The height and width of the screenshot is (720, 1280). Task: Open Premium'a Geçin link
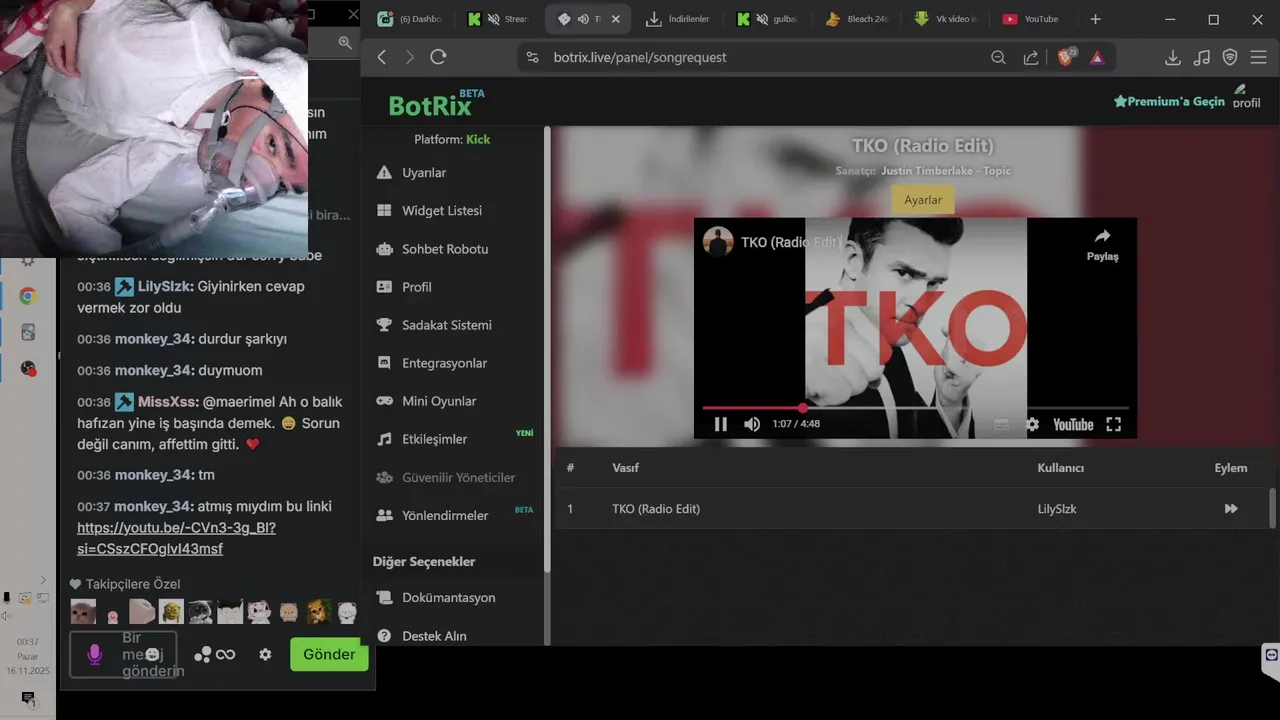point(1169,101)
